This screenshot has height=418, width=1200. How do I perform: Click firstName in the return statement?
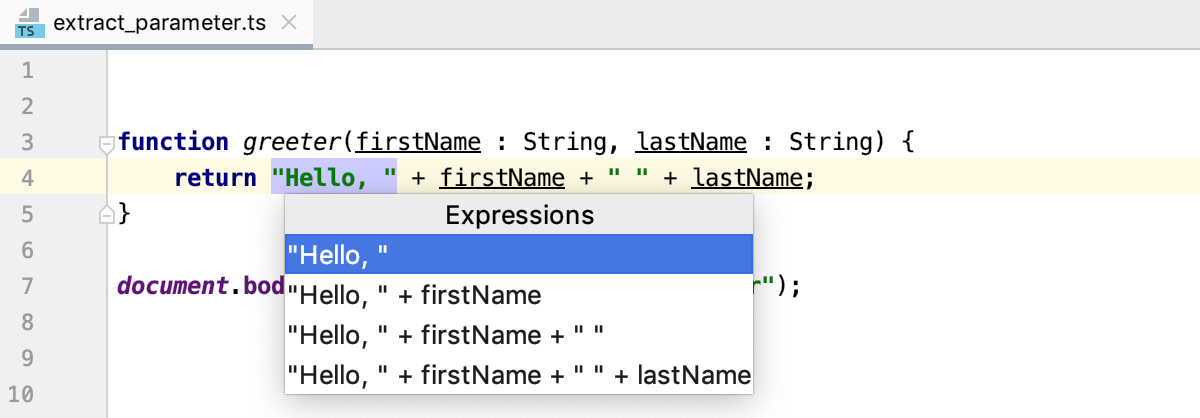tap(503, 179)
